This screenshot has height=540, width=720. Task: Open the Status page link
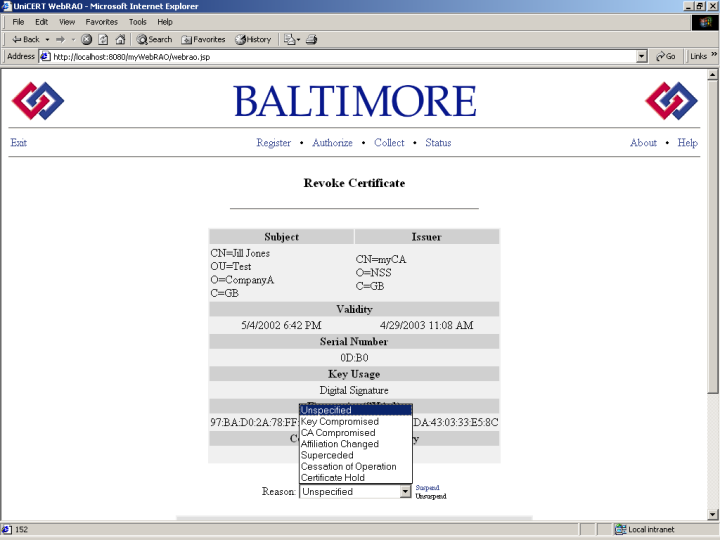pyautogui.click(x=438, y=143)
